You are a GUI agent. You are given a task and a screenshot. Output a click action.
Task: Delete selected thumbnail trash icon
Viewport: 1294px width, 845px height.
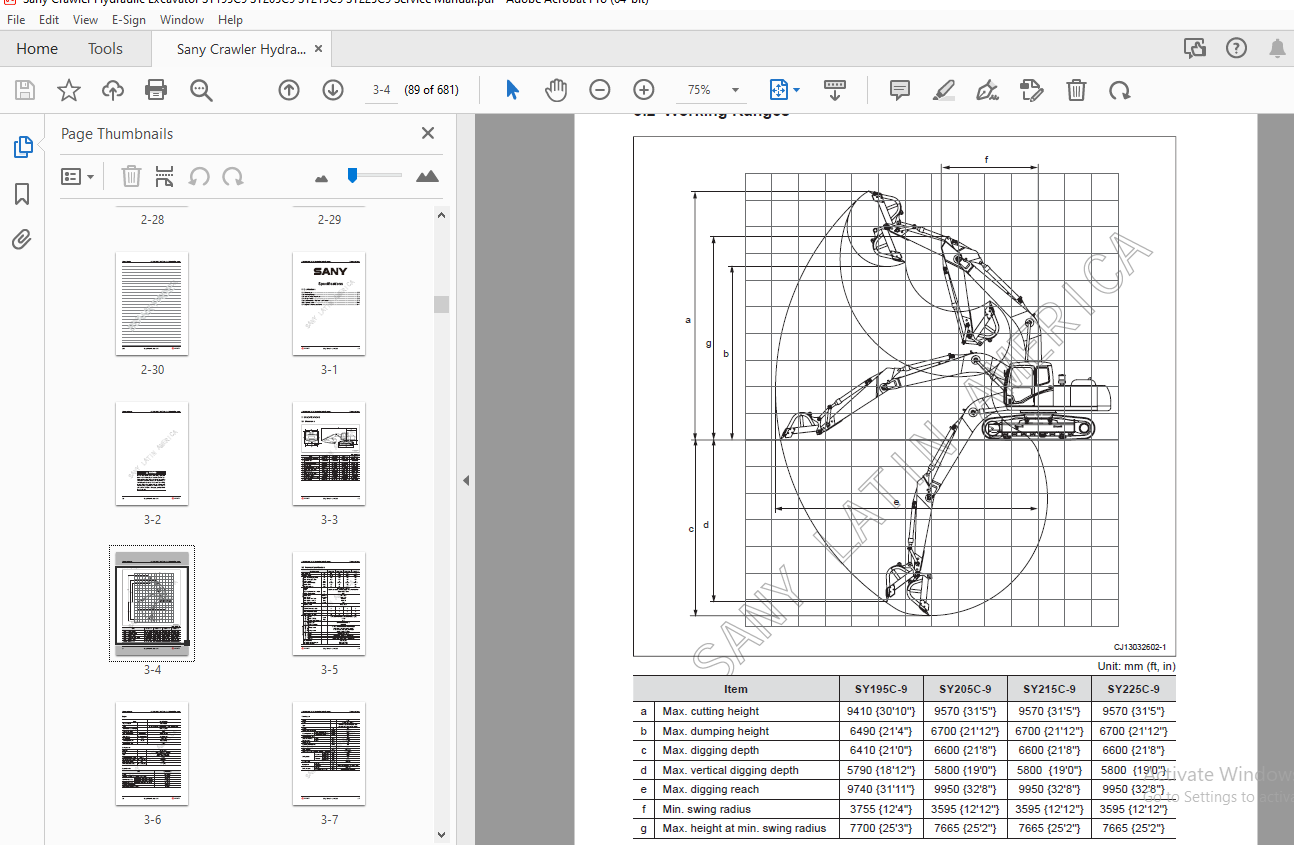[x=131, y=177]
